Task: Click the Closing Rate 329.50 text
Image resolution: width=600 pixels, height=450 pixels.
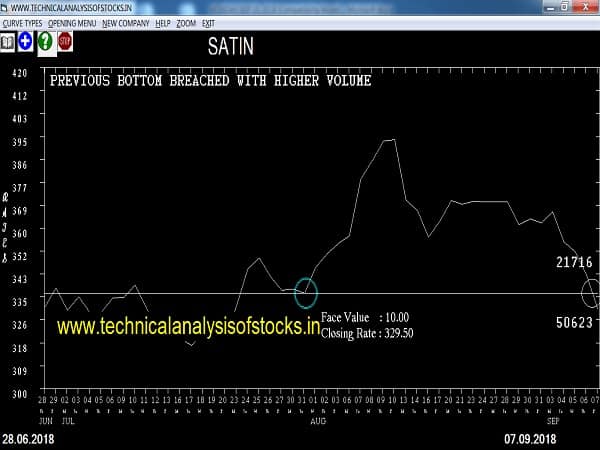Action: coord(367,333)
